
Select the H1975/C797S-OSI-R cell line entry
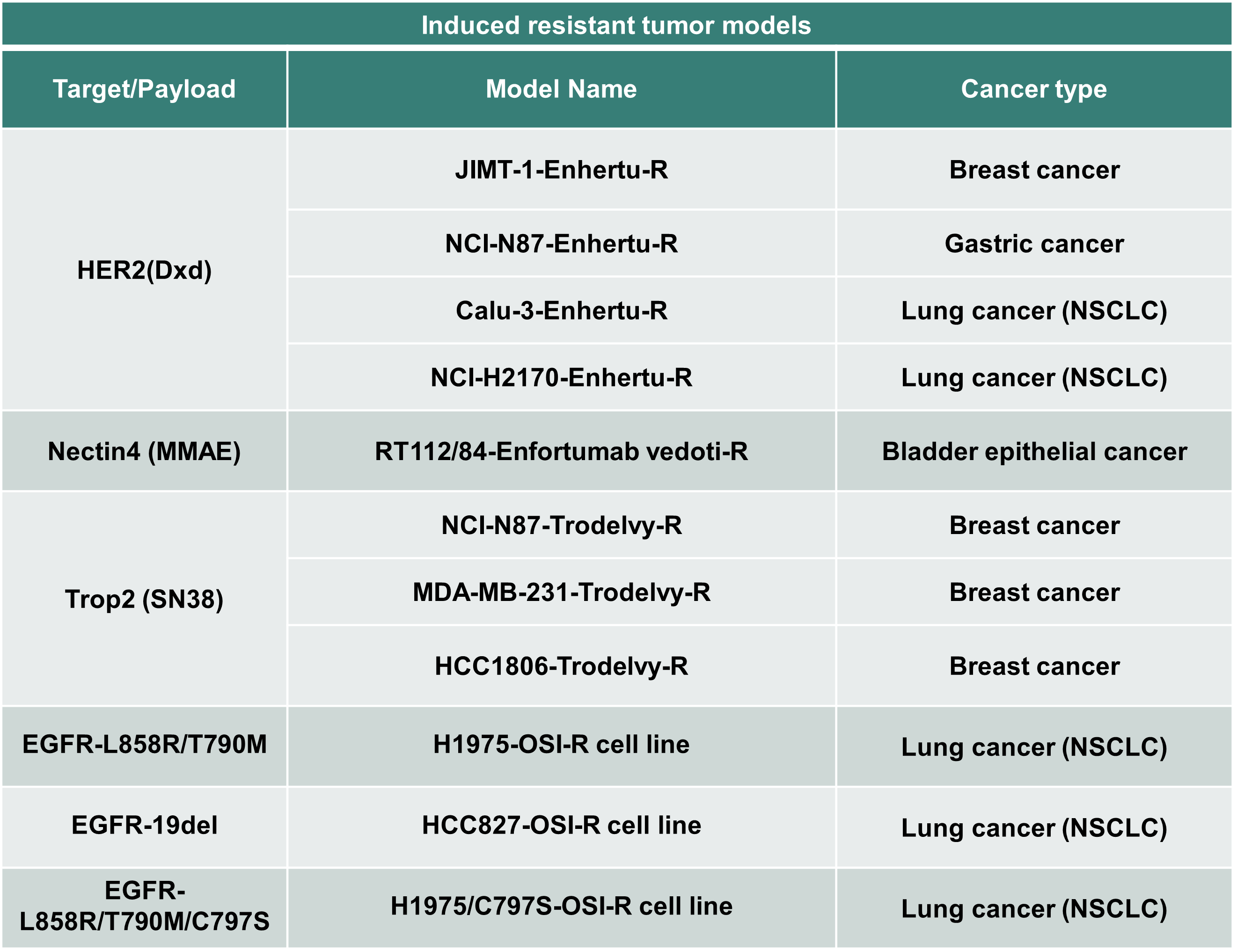561,906
